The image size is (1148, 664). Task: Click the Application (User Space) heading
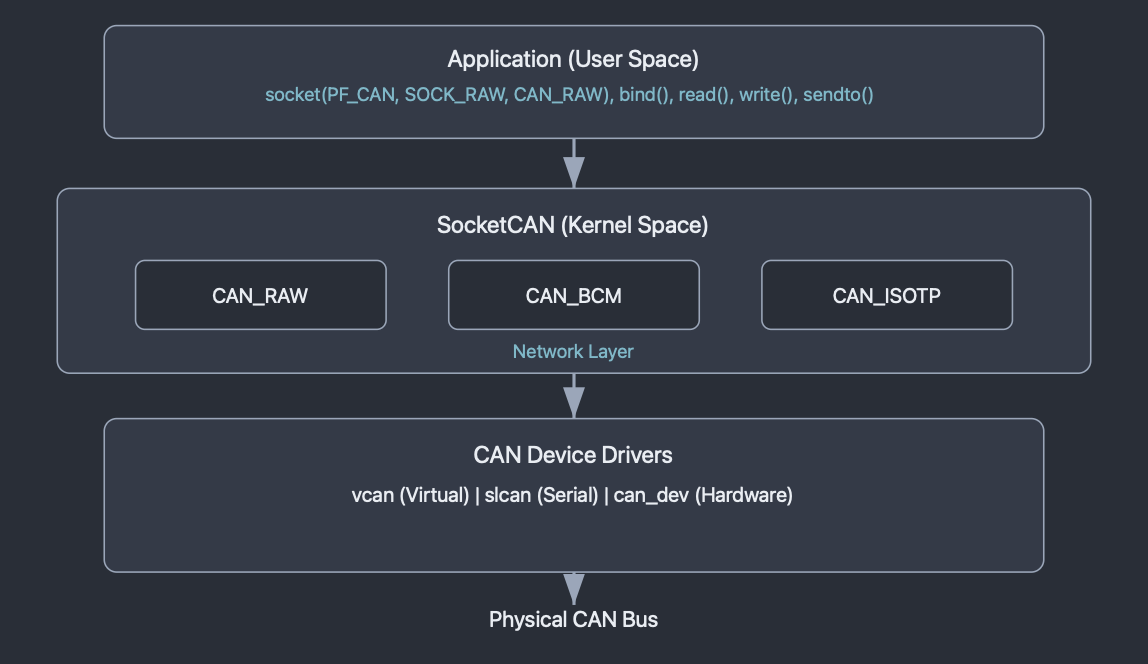[573, 59]
